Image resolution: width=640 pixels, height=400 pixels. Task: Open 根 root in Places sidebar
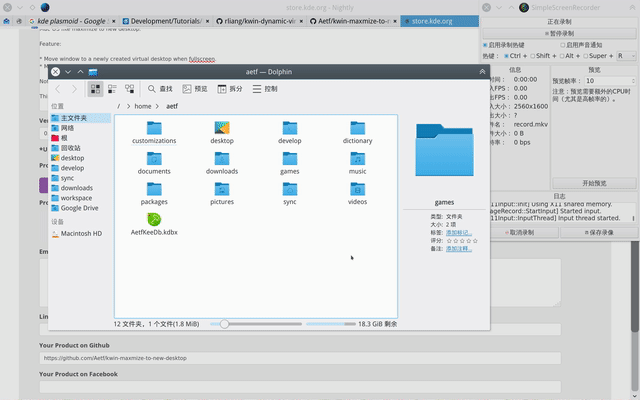80,138
